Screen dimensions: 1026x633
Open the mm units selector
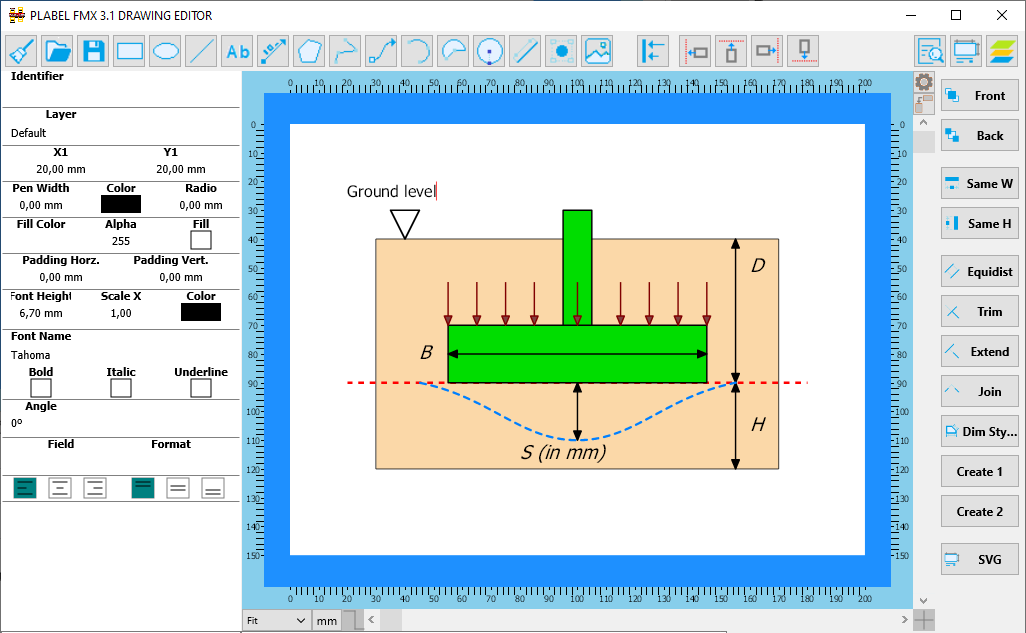(326, 620)
